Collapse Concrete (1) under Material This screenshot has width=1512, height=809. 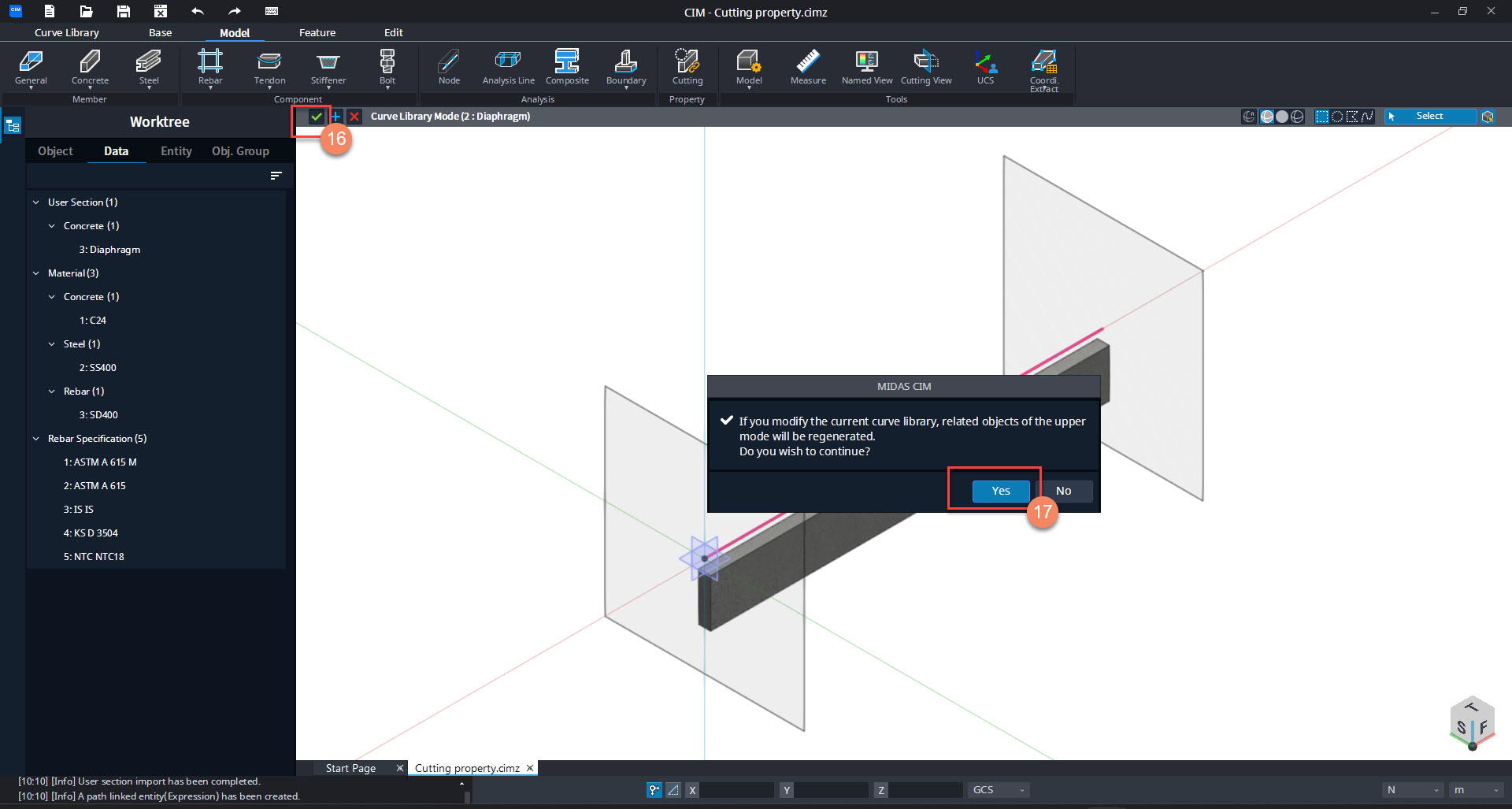pos(52,297)
